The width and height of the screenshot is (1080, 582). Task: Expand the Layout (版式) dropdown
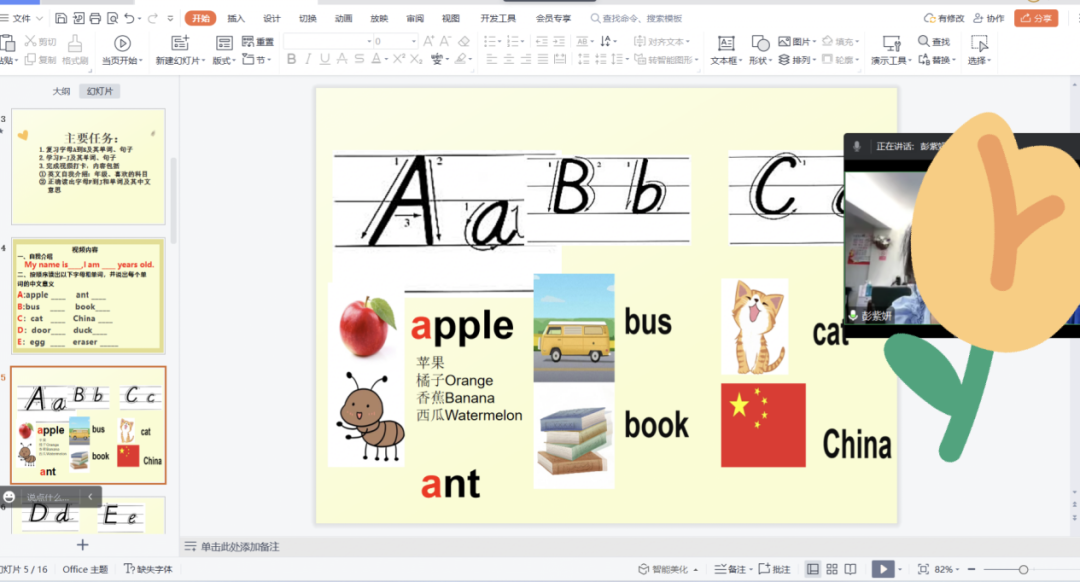coord(224,60)
